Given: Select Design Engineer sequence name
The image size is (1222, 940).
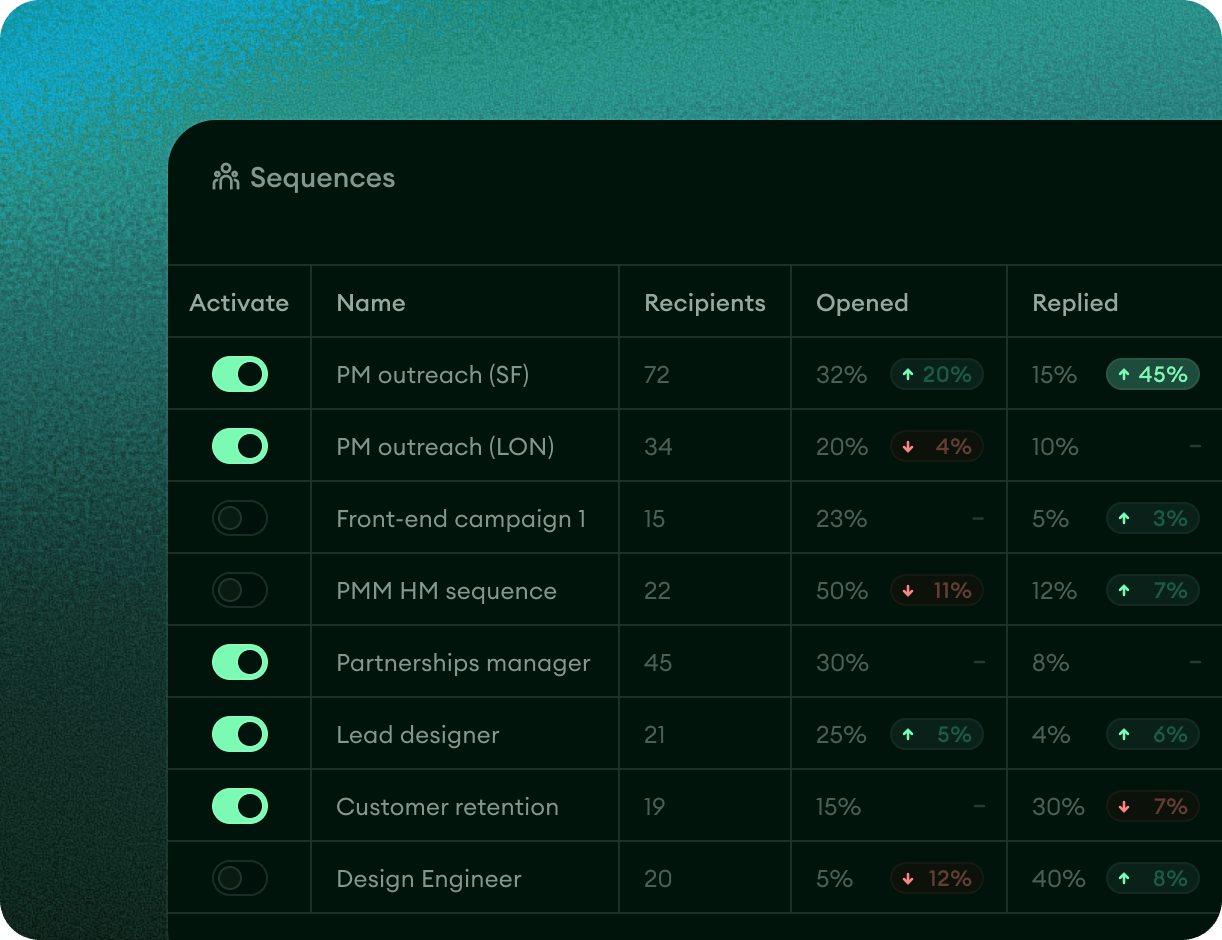Looking at the screenshot, I should tap(429, 879).
